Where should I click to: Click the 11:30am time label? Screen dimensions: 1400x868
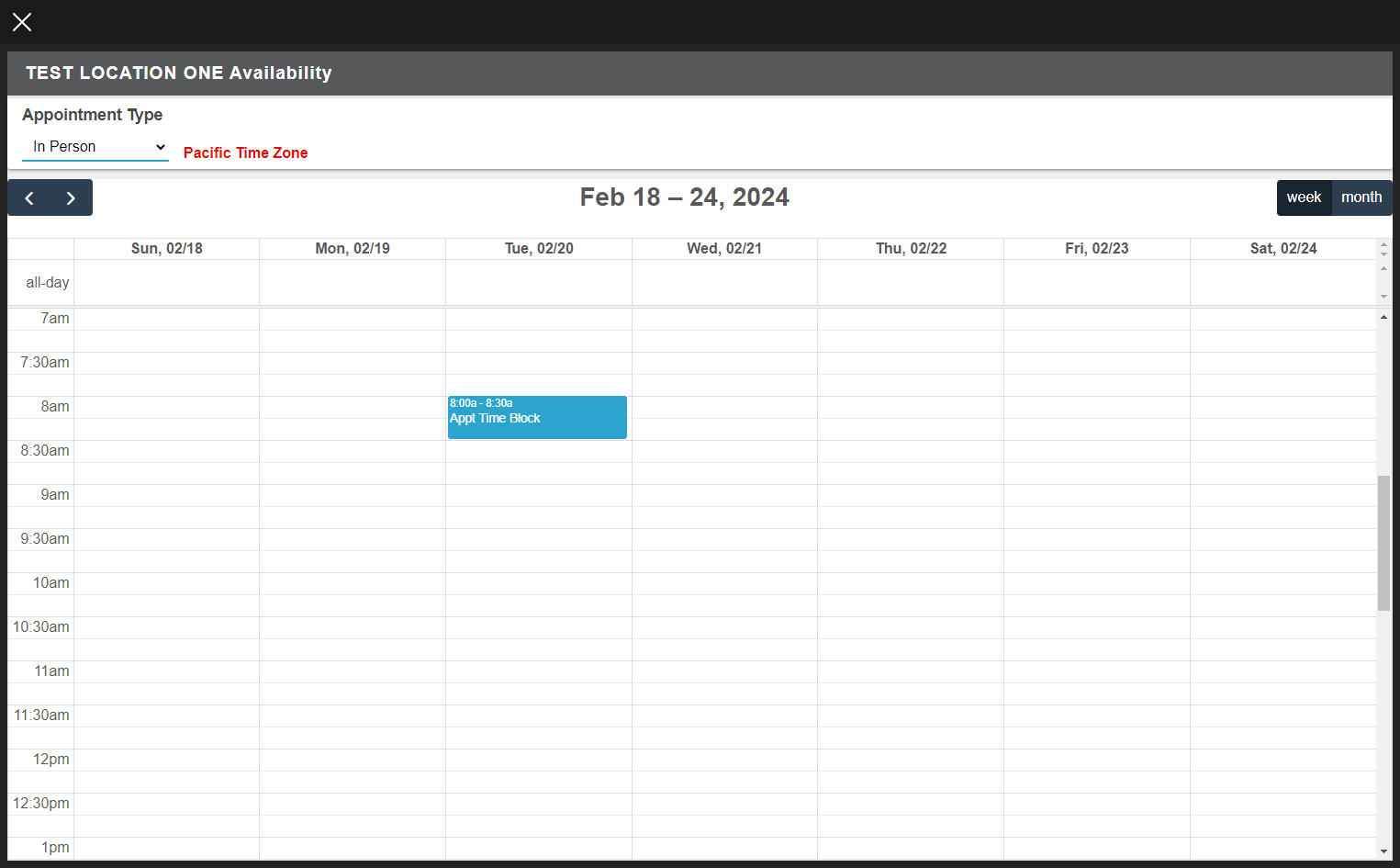point(41,716)
